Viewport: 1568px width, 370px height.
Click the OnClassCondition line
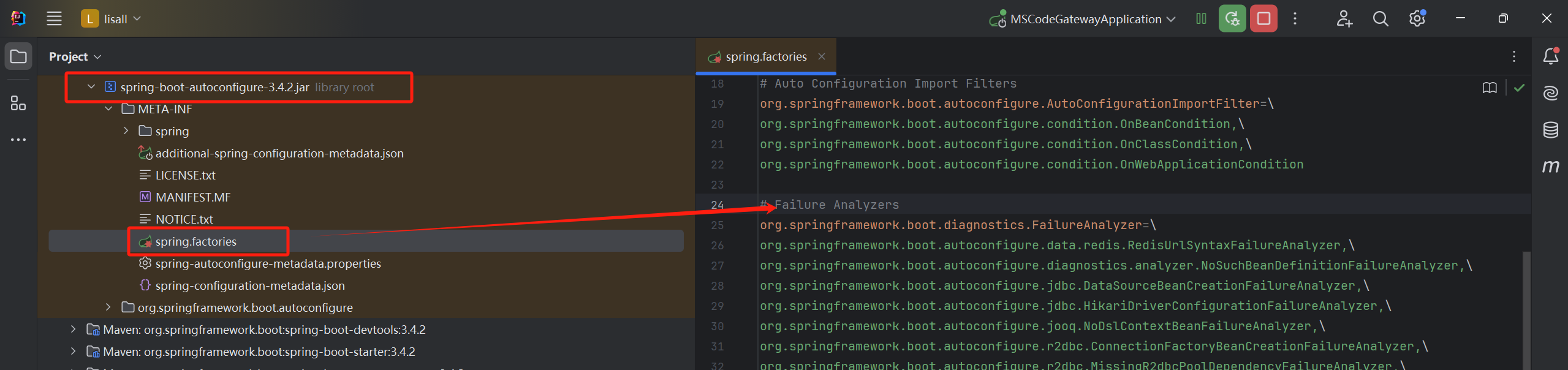pos(1006,145)
